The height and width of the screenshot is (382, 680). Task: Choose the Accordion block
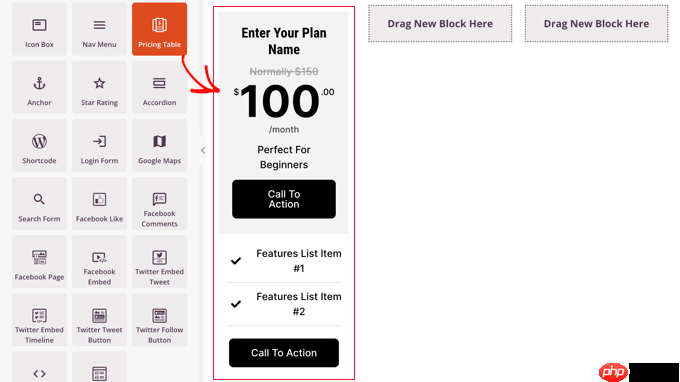pyautogui.click(x=160, y=87)
